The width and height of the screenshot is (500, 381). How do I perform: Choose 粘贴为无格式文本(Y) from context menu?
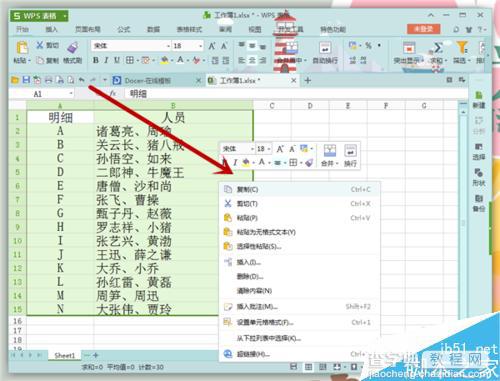click(299, 232)
